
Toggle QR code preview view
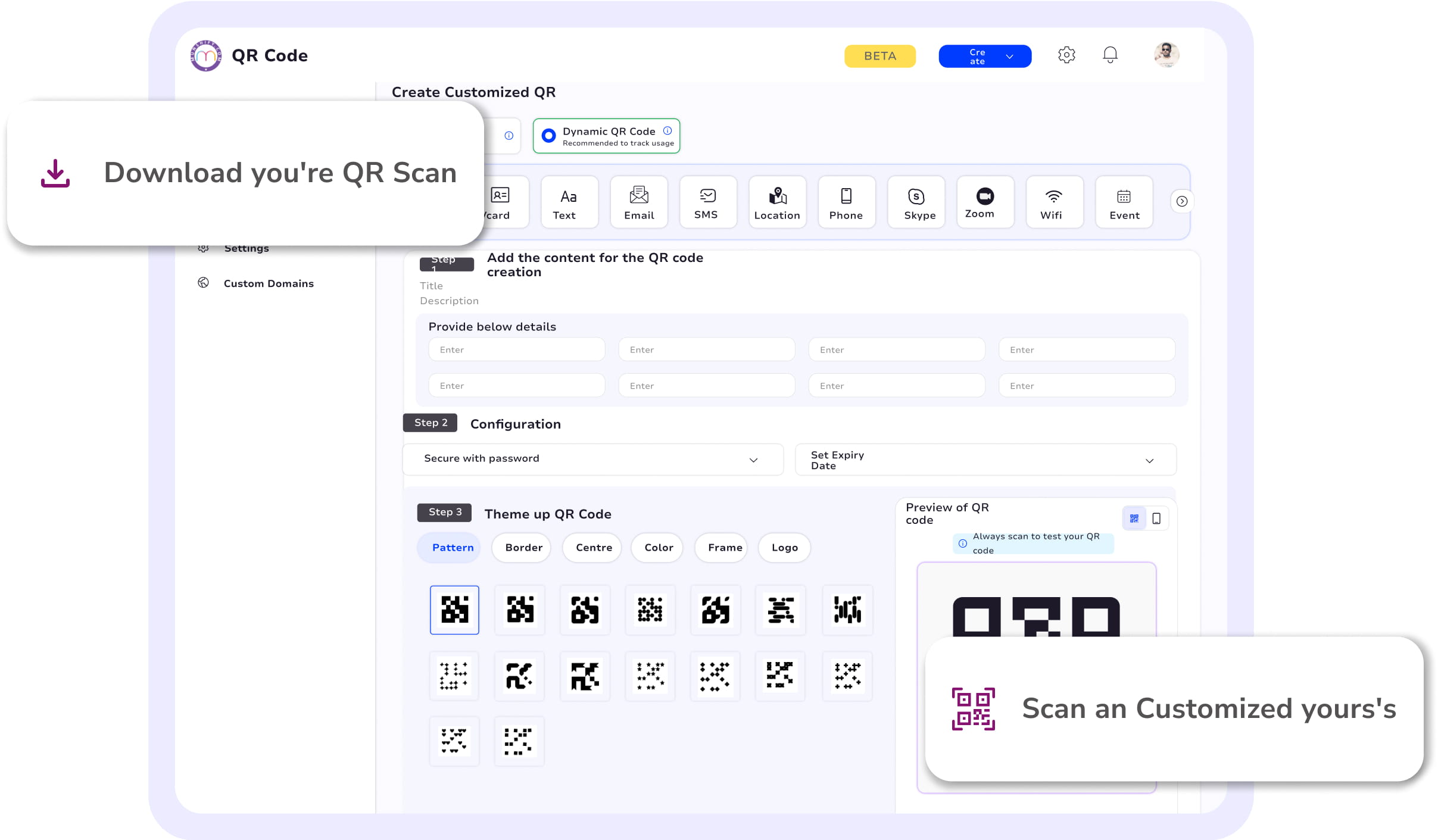[x=1134, y=519]
